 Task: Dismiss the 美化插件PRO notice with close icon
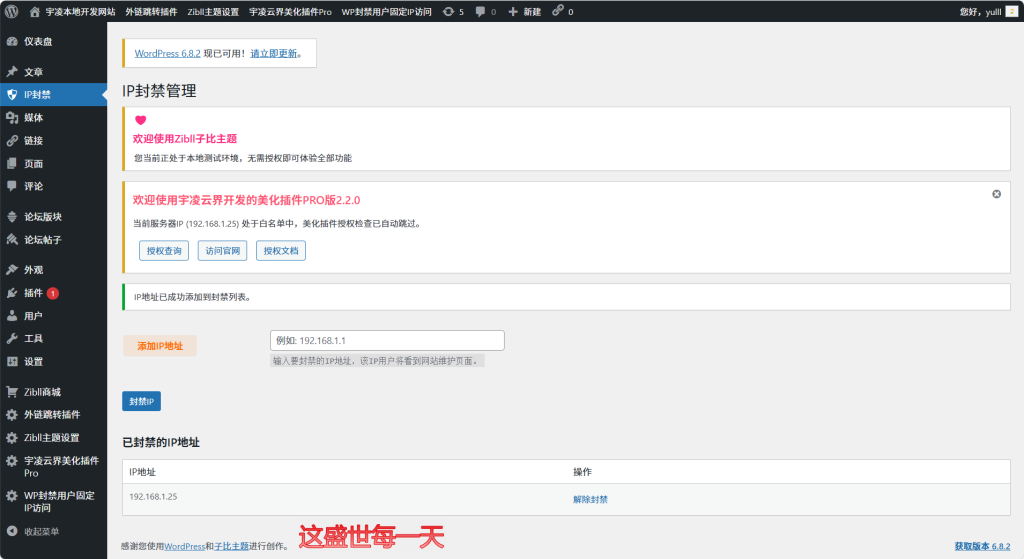997,194
